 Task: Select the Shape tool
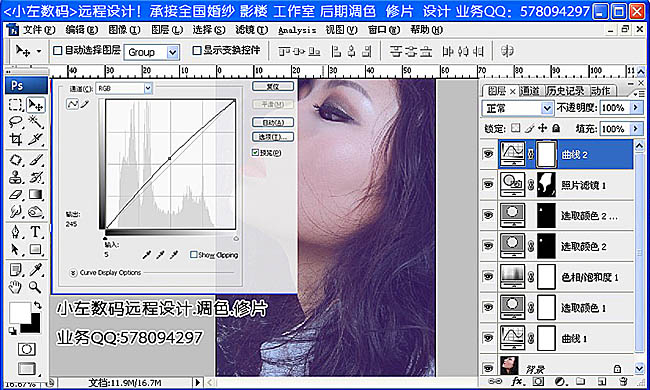coord(36,249)
